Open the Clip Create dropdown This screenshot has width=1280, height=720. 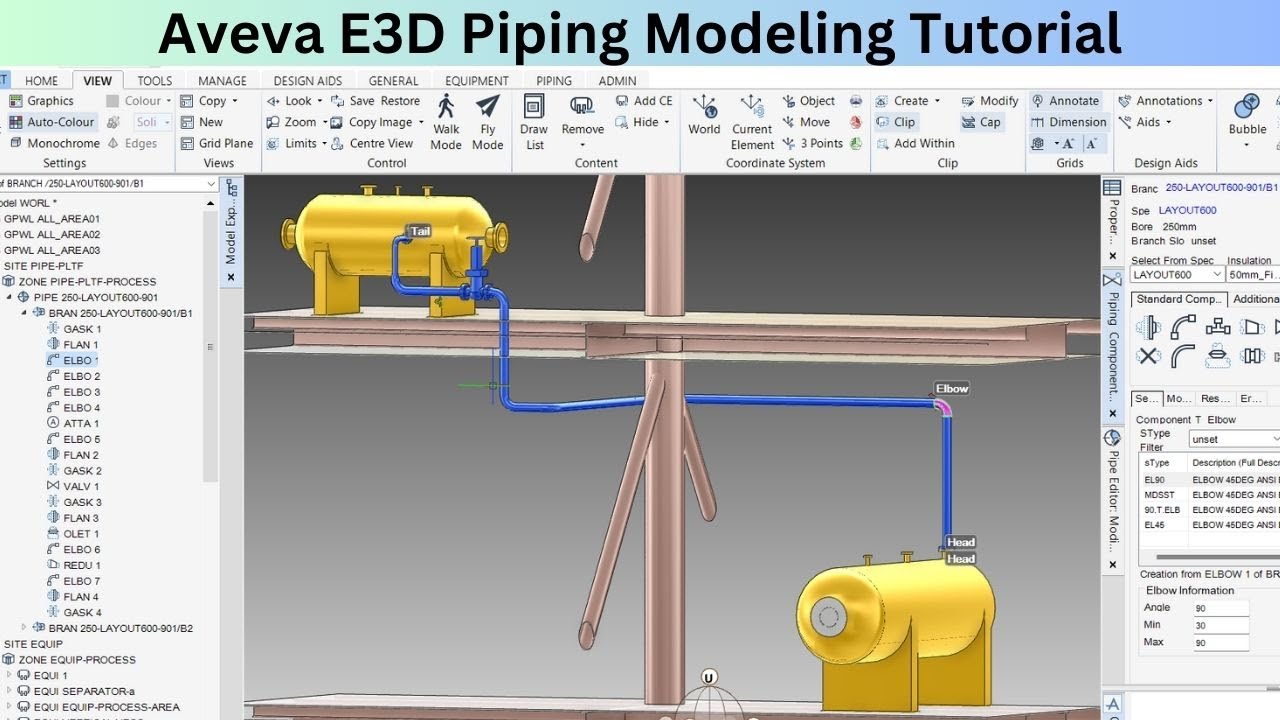tap(908, 101)
